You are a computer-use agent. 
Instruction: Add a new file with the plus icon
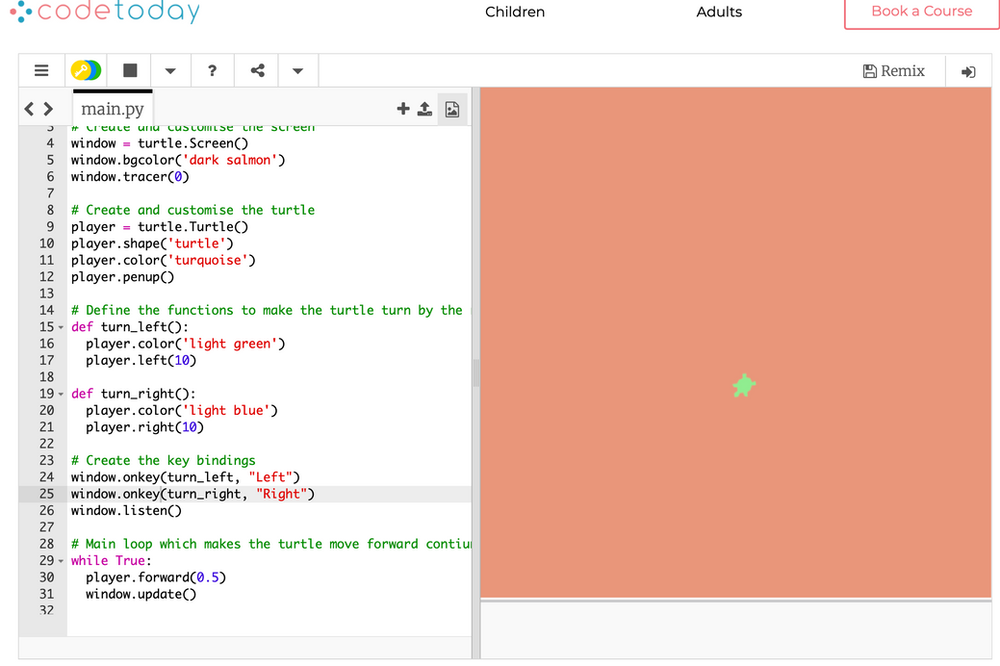tap(403, 108)
